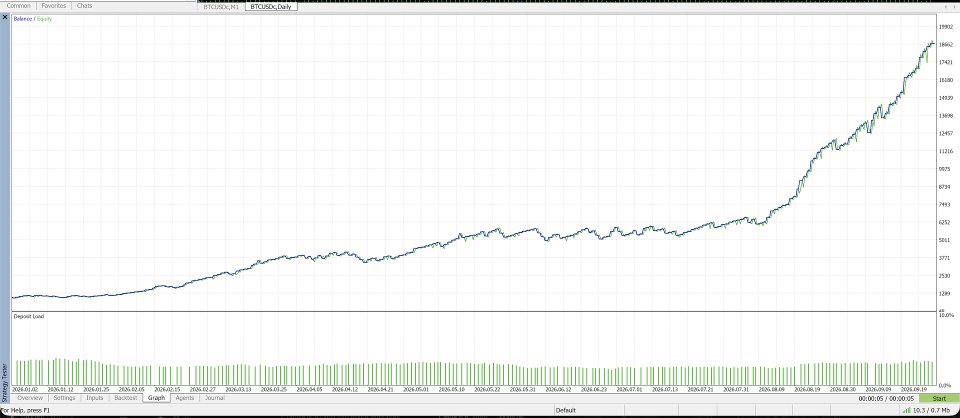The height and width of the screenshot is (418, 960).
Task: Click the 7493 balance axis value
Action: [x=947, y=204]
